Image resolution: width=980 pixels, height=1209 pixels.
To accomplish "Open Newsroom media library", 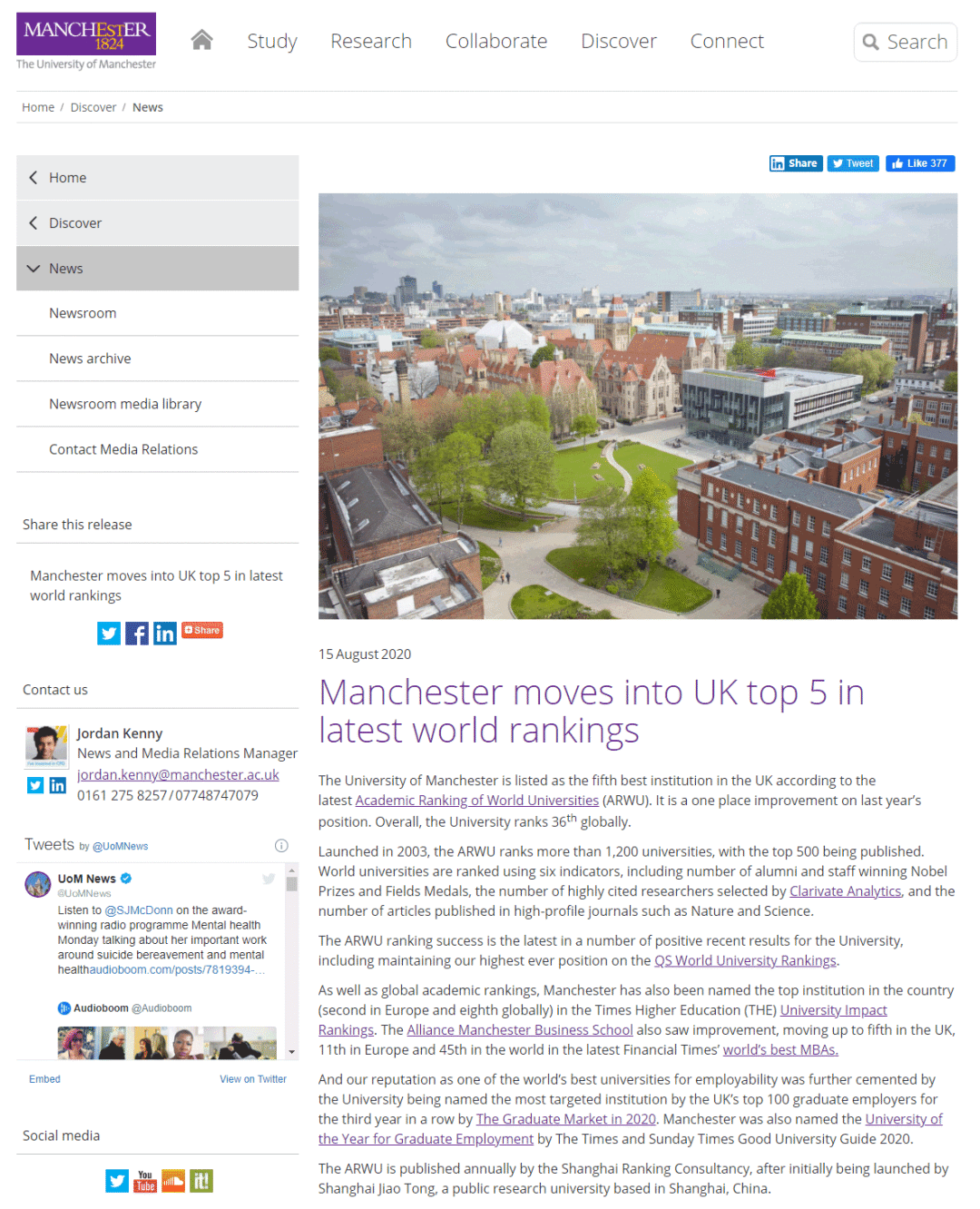I will [x=157, y=404].
